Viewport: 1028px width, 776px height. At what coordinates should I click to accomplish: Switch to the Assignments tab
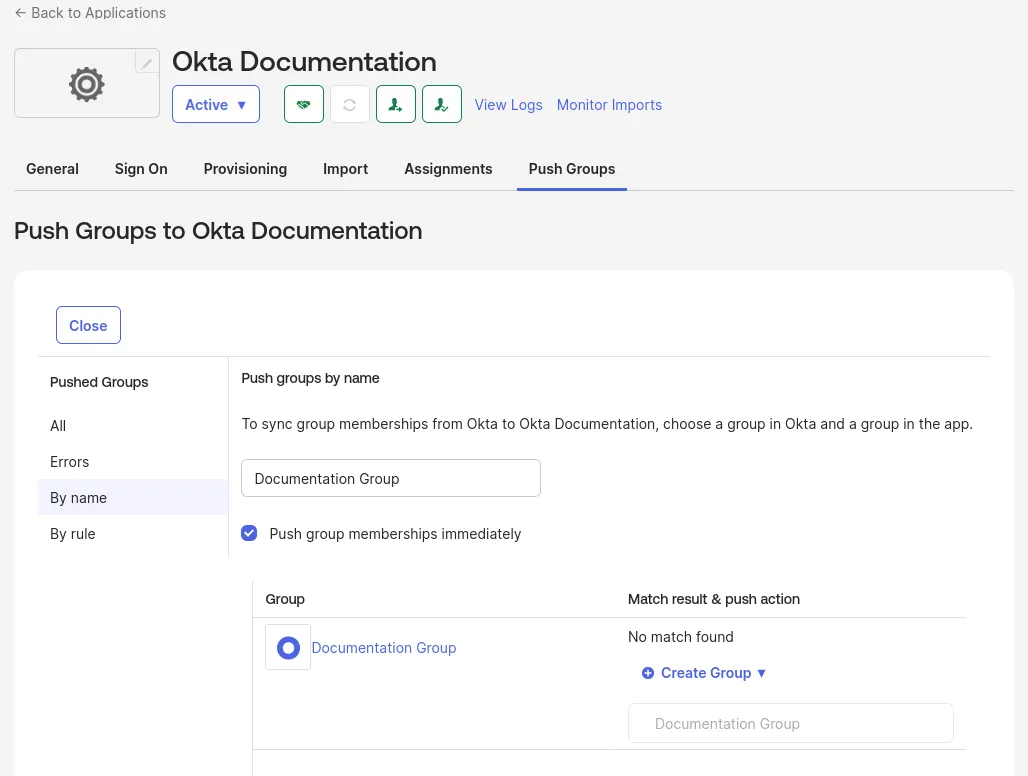point(448,169)
